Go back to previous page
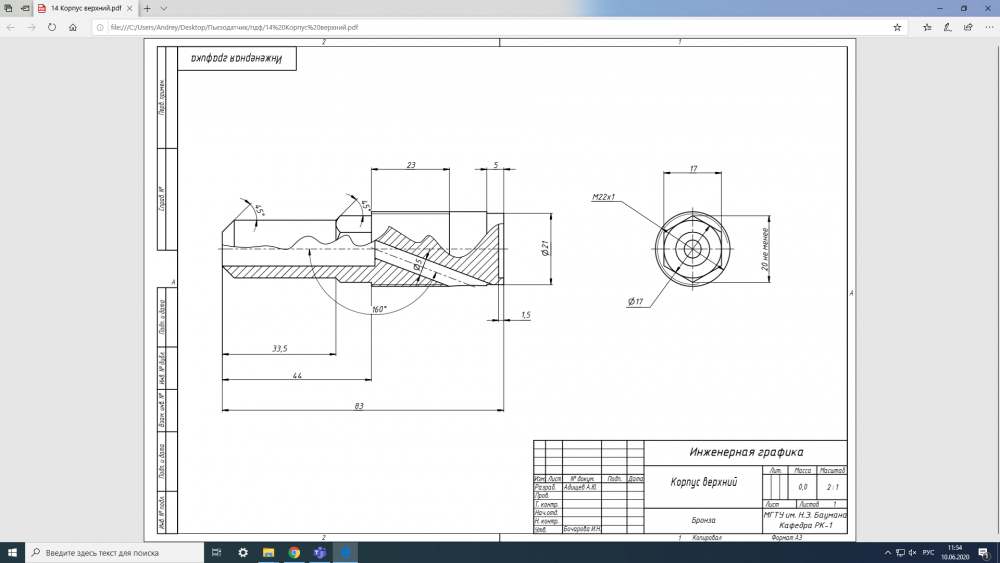Viewport: 1000px width, 563px height. [x=11, y=27]
